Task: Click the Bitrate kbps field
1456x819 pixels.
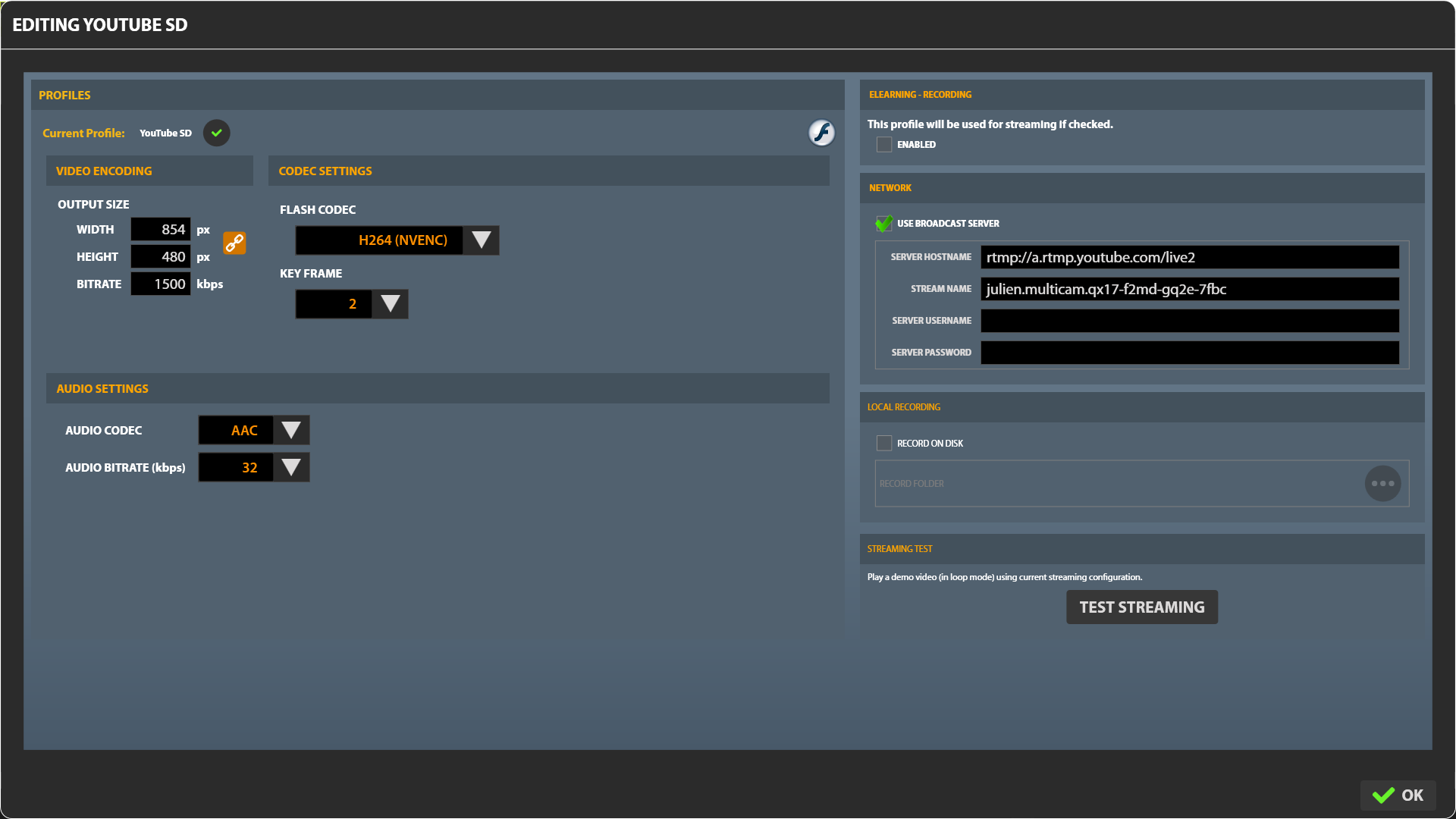Action: [x=161, y=284]
